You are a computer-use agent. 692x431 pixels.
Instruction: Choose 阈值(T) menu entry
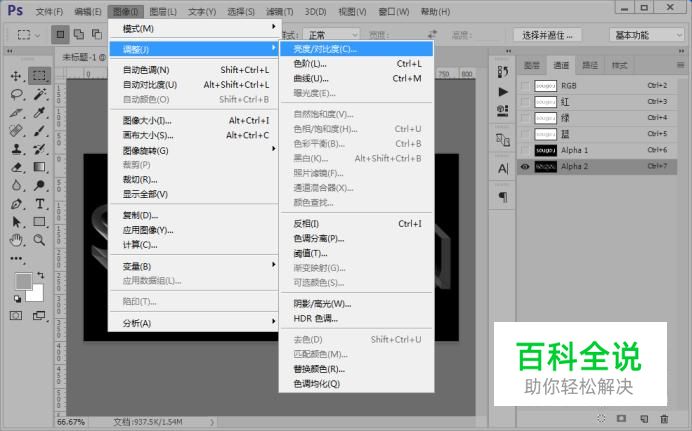pyautogui.click(x=357, y=253)
